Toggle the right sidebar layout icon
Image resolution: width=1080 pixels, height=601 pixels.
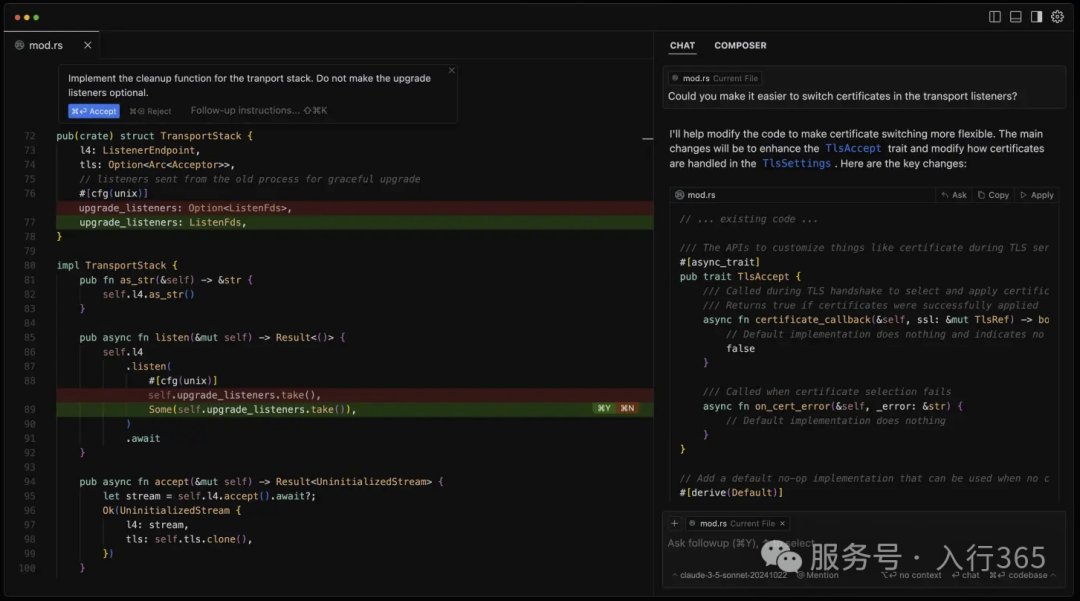click(x=1036, y=17)
